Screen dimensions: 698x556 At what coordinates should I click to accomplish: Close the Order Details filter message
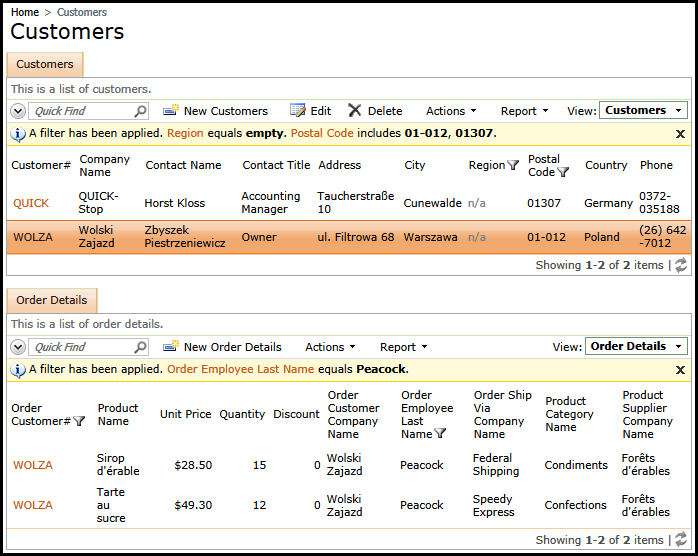coord(680,369)
